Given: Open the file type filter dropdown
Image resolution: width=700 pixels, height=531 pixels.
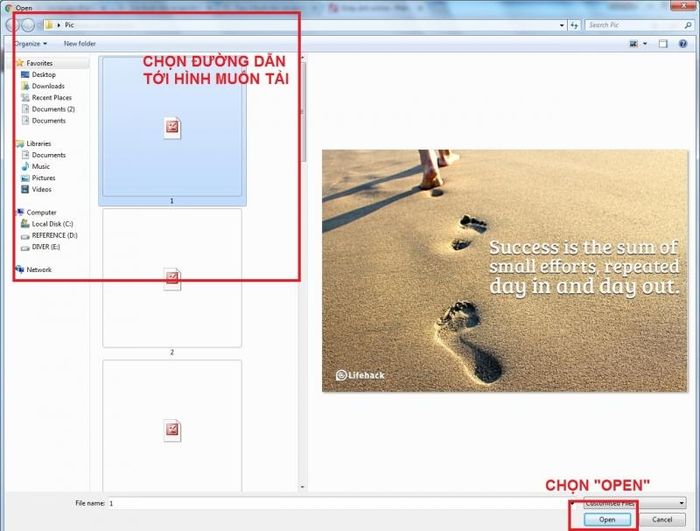Looking at the screenshot, I should (635, 503).
